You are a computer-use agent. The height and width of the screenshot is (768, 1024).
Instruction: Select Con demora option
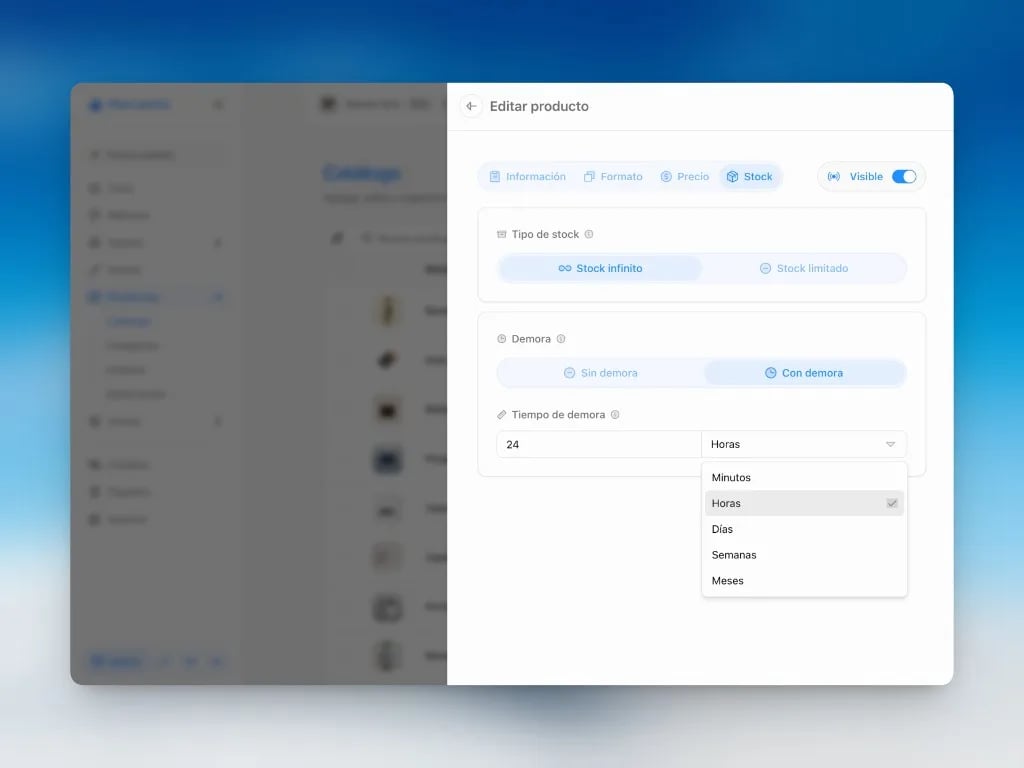click(x=804, y=373)
